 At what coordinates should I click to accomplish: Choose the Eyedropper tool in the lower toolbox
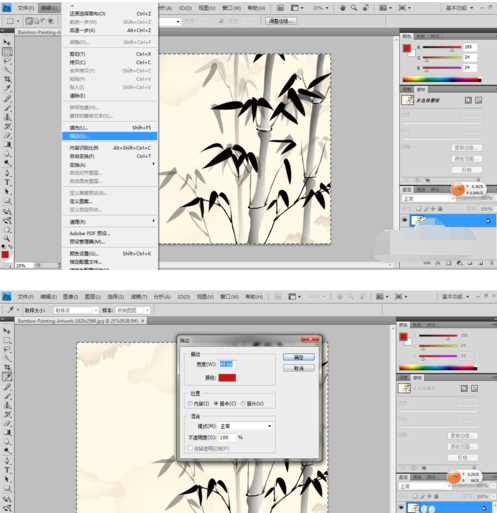[7, 377]
